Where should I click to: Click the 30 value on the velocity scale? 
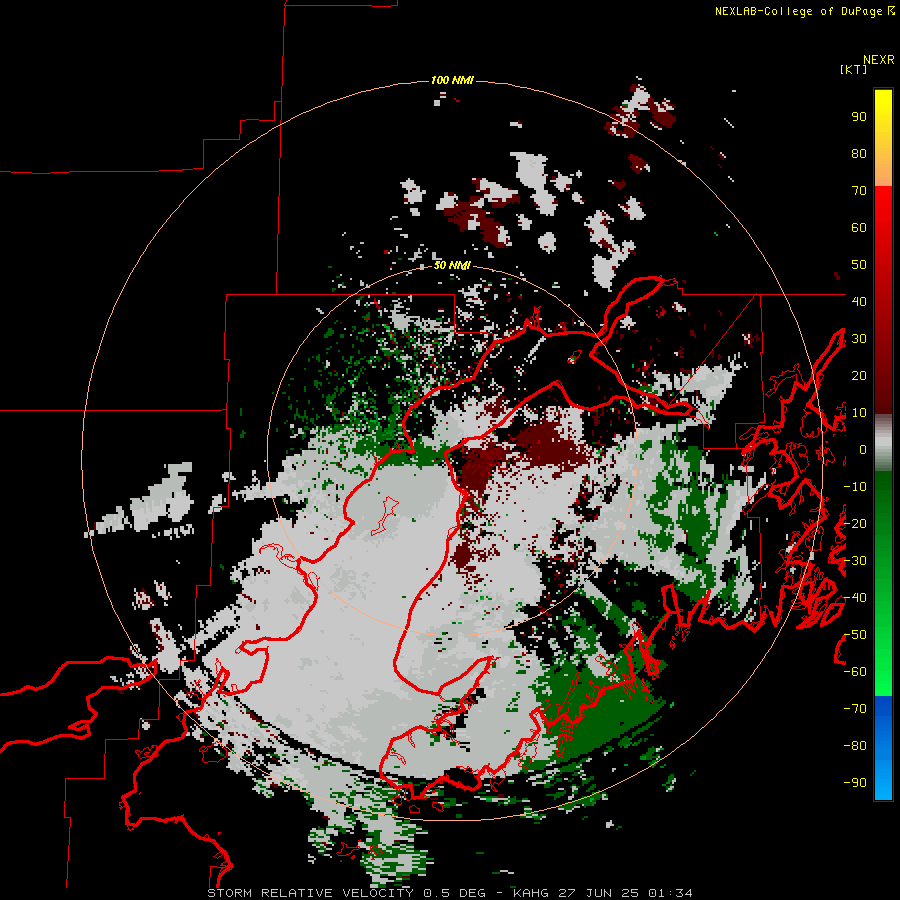859,339
